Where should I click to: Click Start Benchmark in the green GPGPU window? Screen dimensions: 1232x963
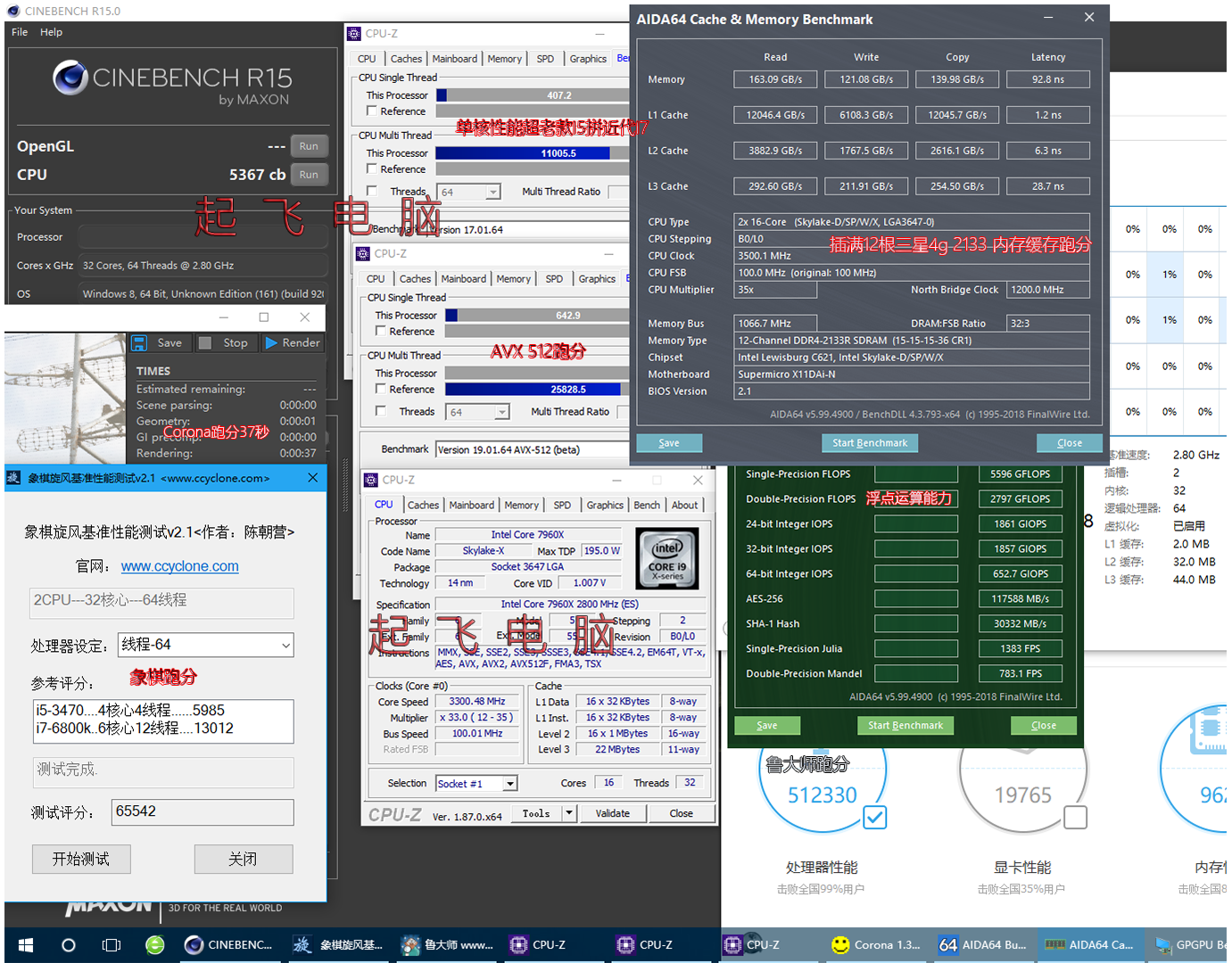905,726
